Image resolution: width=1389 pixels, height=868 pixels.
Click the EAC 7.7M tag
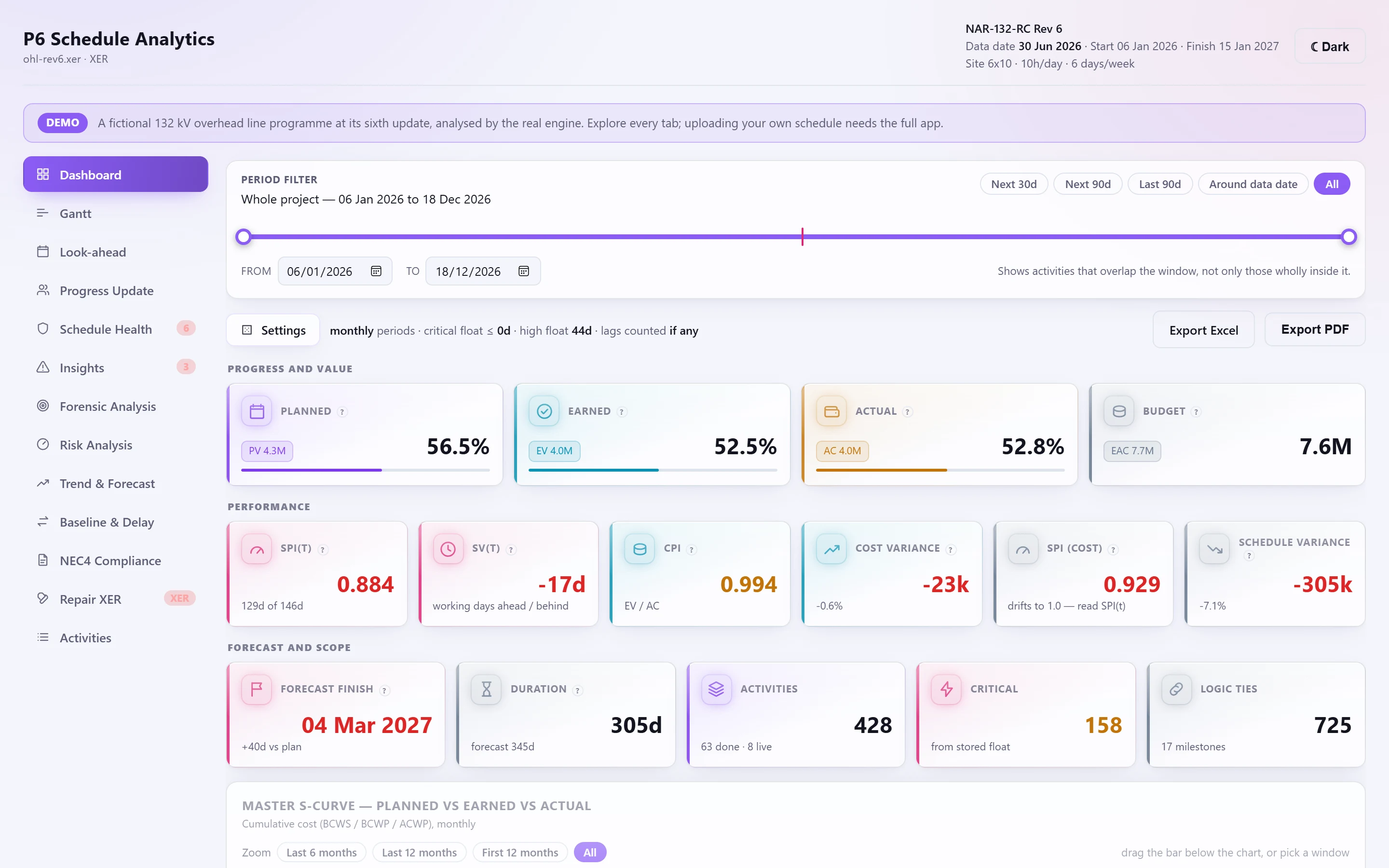tap(1132, 451)
